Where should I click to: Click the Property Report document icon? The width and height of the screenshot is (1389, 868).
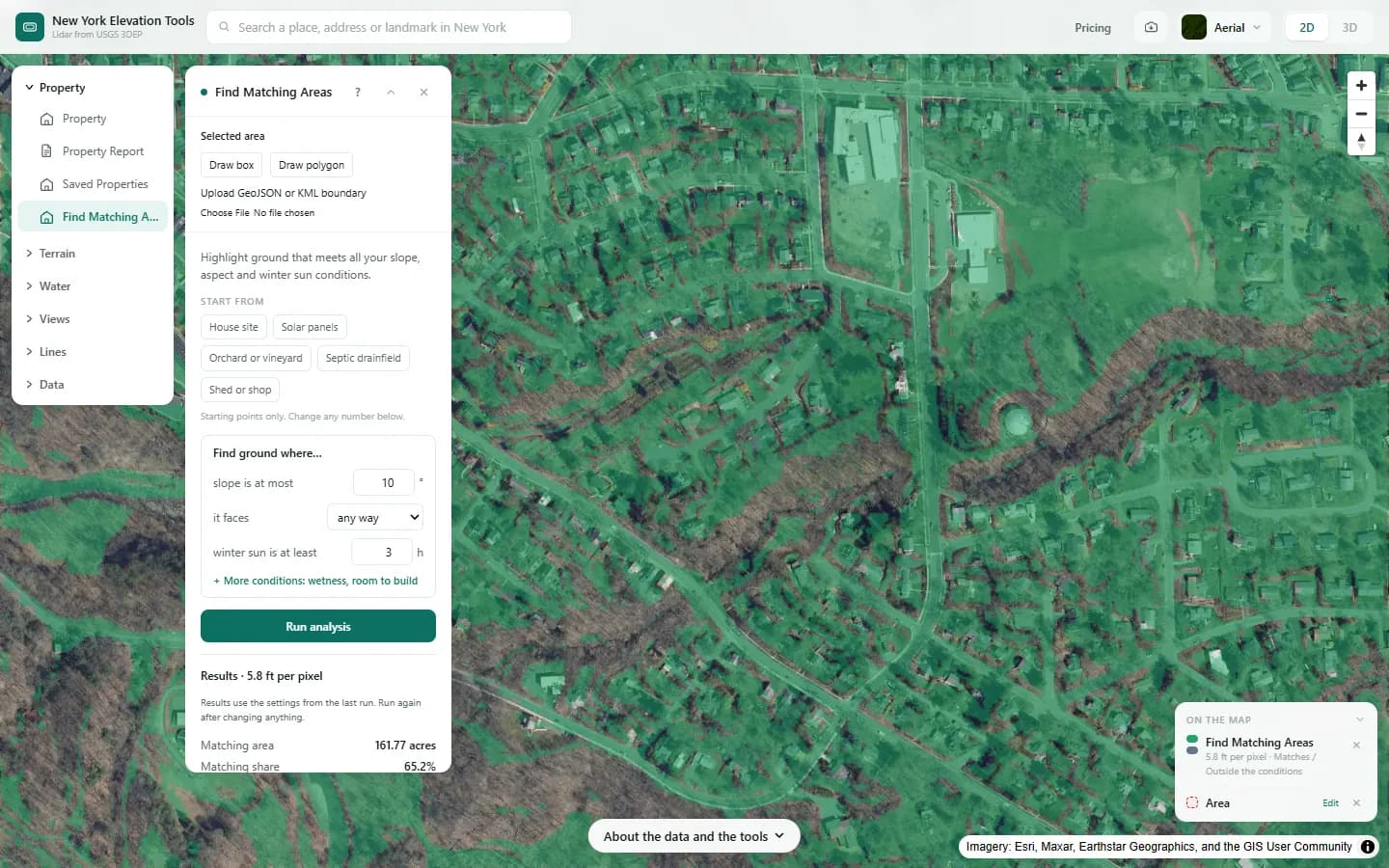46,151
